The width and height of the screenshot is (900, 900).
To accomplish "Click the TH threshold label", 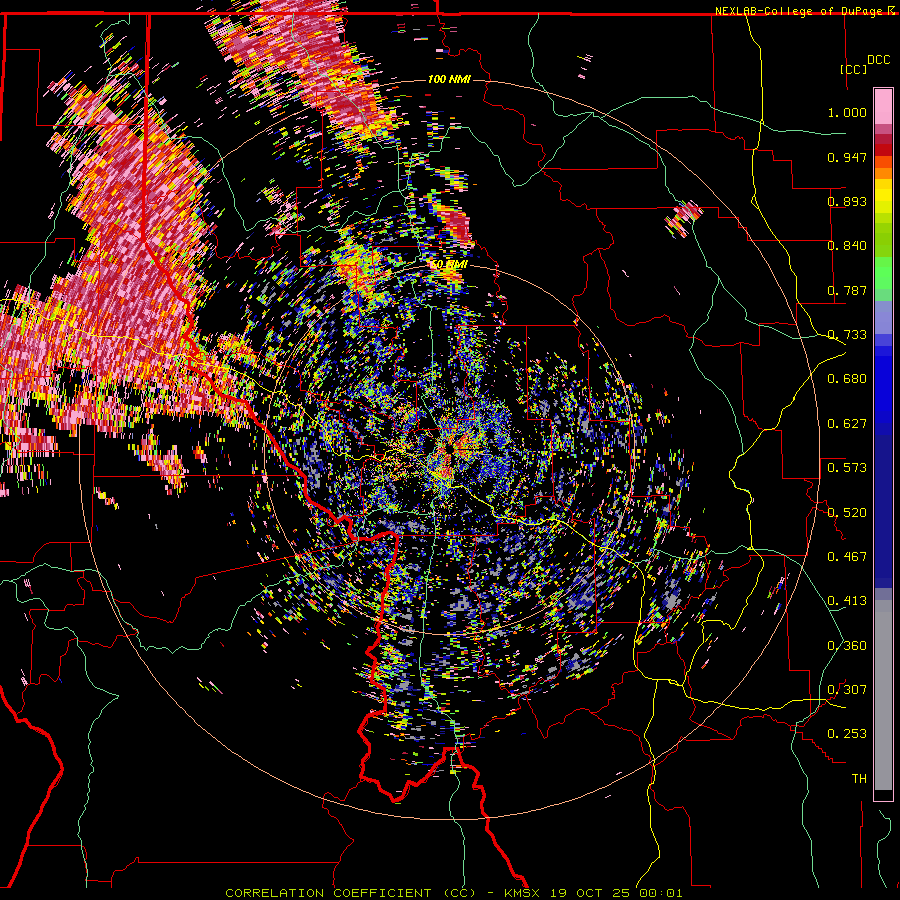I will tap(859, 779).
